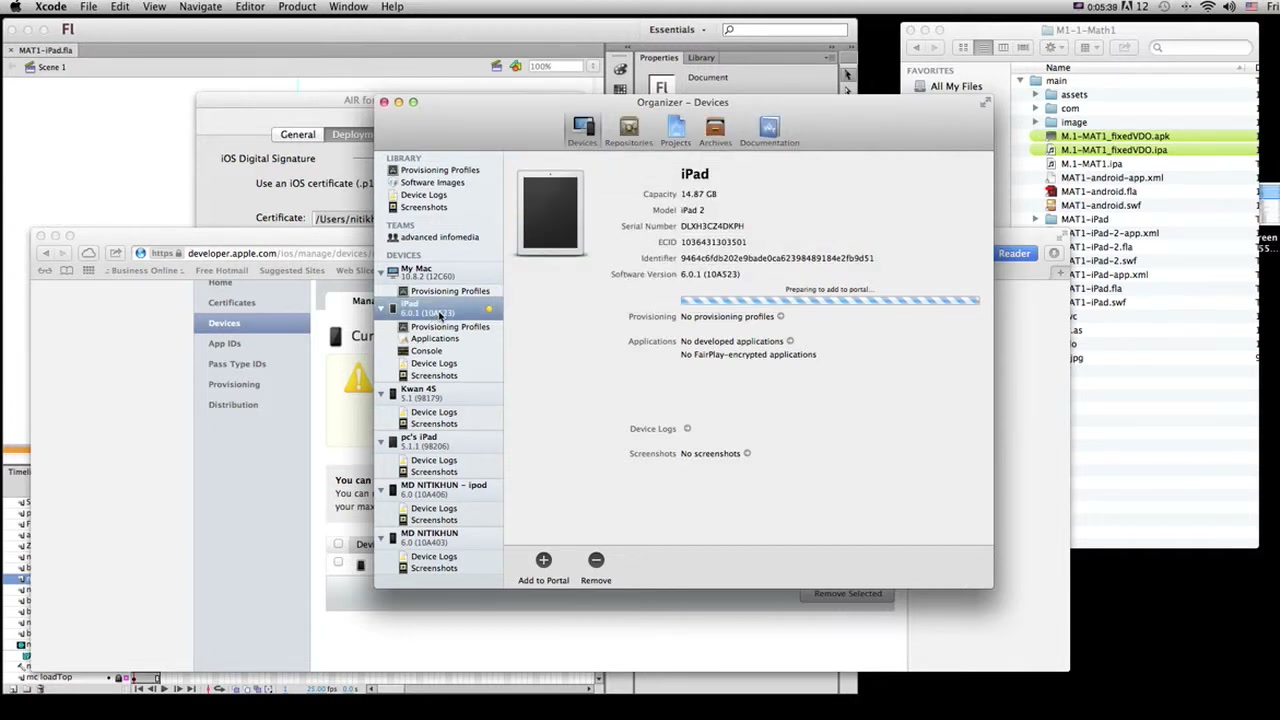Switch Finder to column view
1280x720 pixels.
click(x=1003, y=48)
